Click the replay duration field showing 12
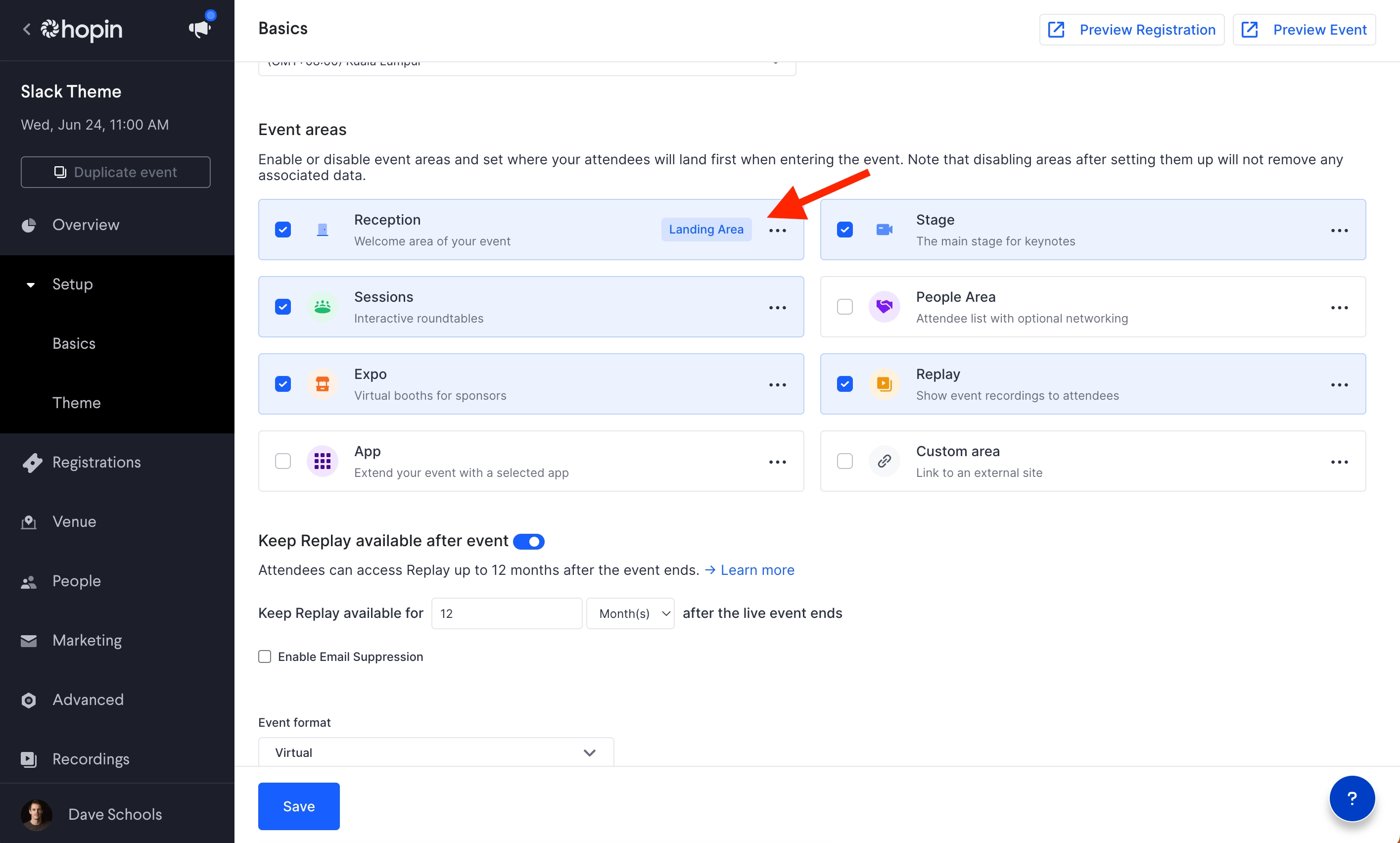This screenshot has width=1400, height=843. point(507,613)
